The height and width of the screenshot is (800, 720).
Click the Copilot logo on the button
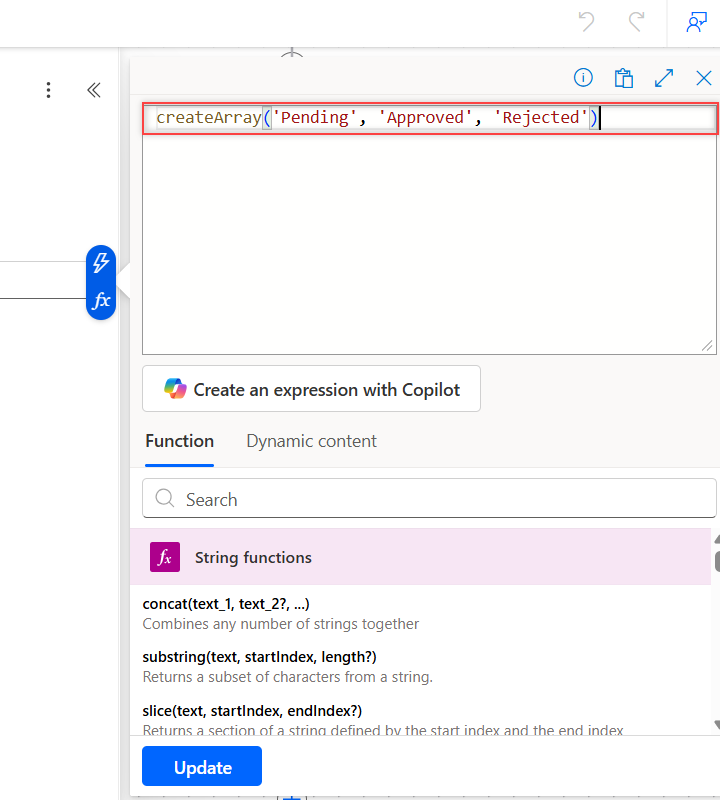point(175,389)
